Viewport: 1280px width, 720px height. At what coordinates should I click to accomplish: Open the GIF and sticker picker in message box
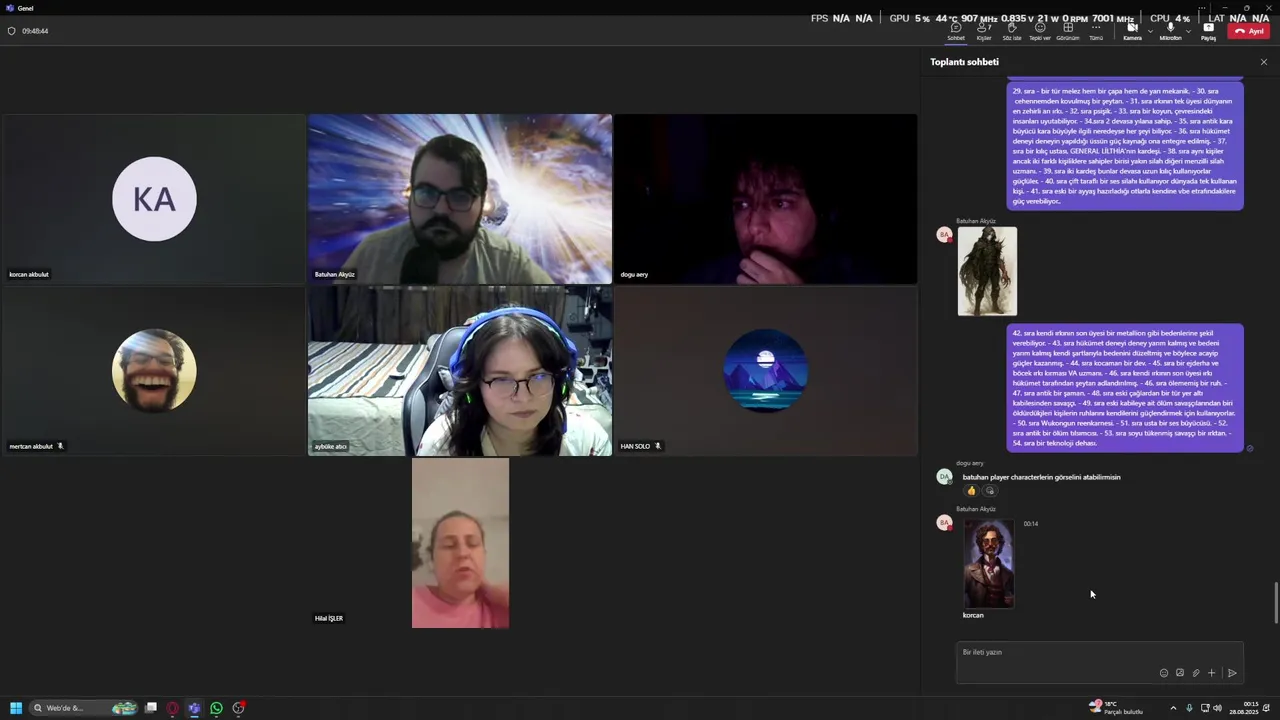(x=1179, y=673)
